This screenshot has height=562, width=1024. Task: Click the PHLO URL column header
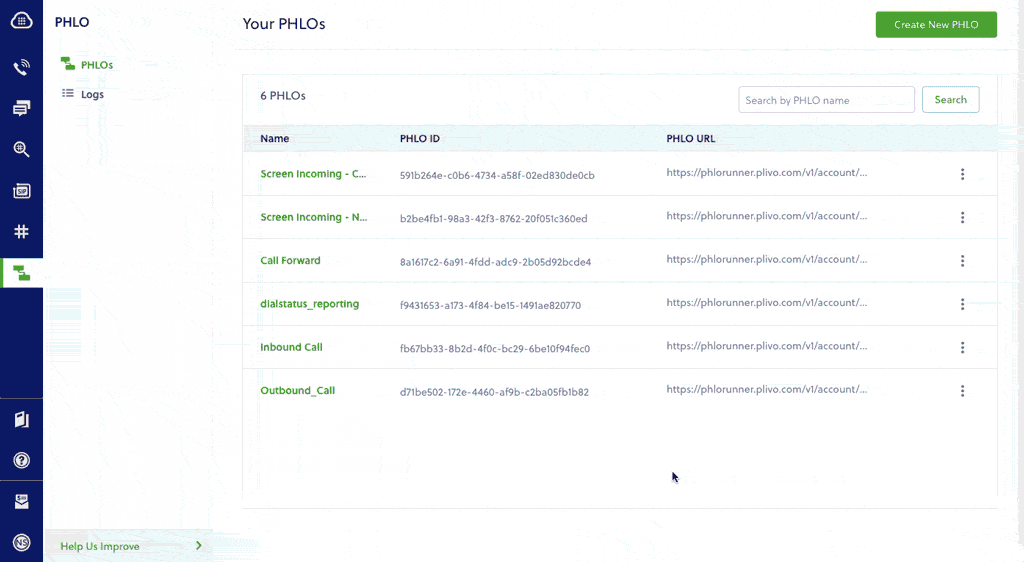pyautogui.click(x=690, y=138)
